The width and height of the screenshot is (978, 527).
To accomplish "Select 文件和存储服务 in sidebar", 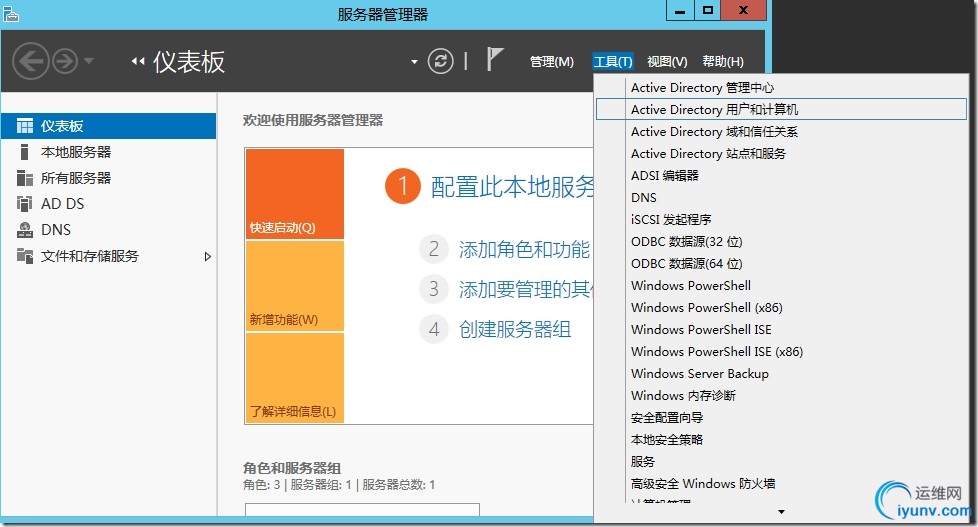I will tap(90, 256).
